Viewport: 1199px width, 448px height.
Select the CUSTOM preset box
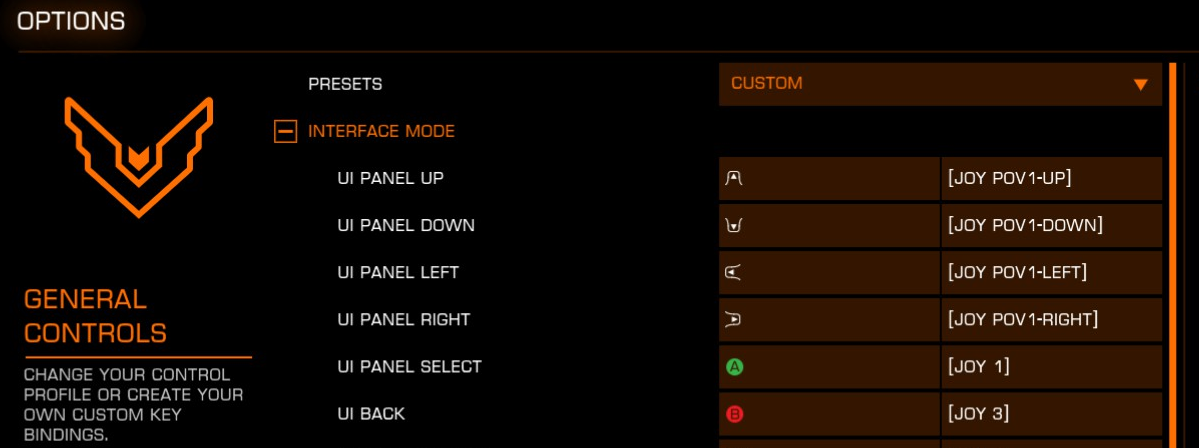[x=940, y=84]
